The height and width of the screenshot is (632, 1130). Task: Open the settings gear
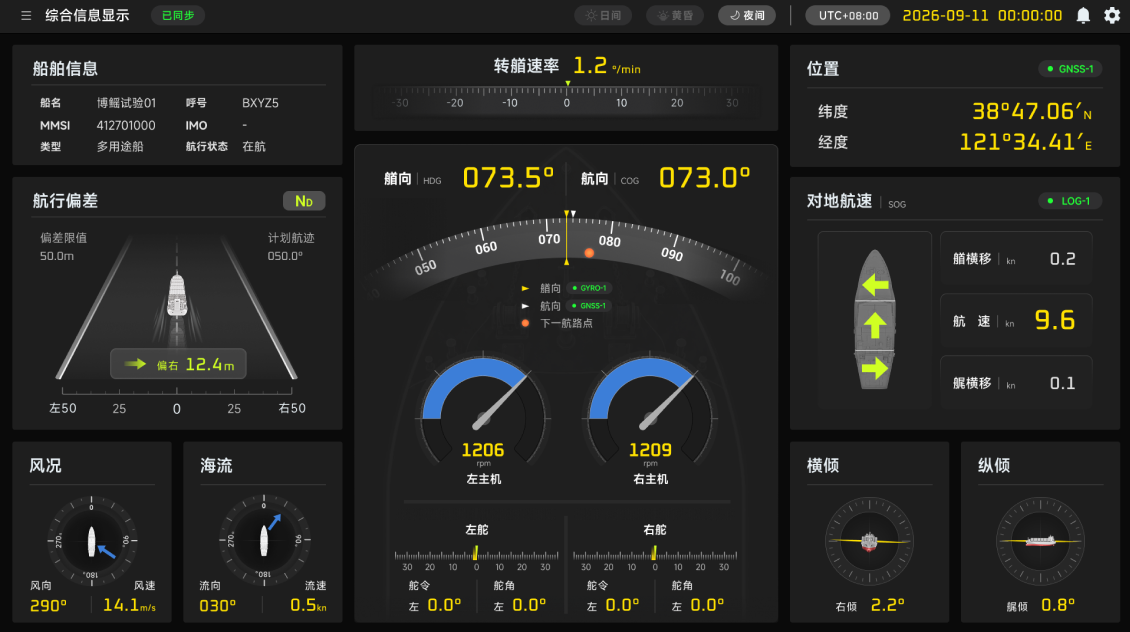1112,15
